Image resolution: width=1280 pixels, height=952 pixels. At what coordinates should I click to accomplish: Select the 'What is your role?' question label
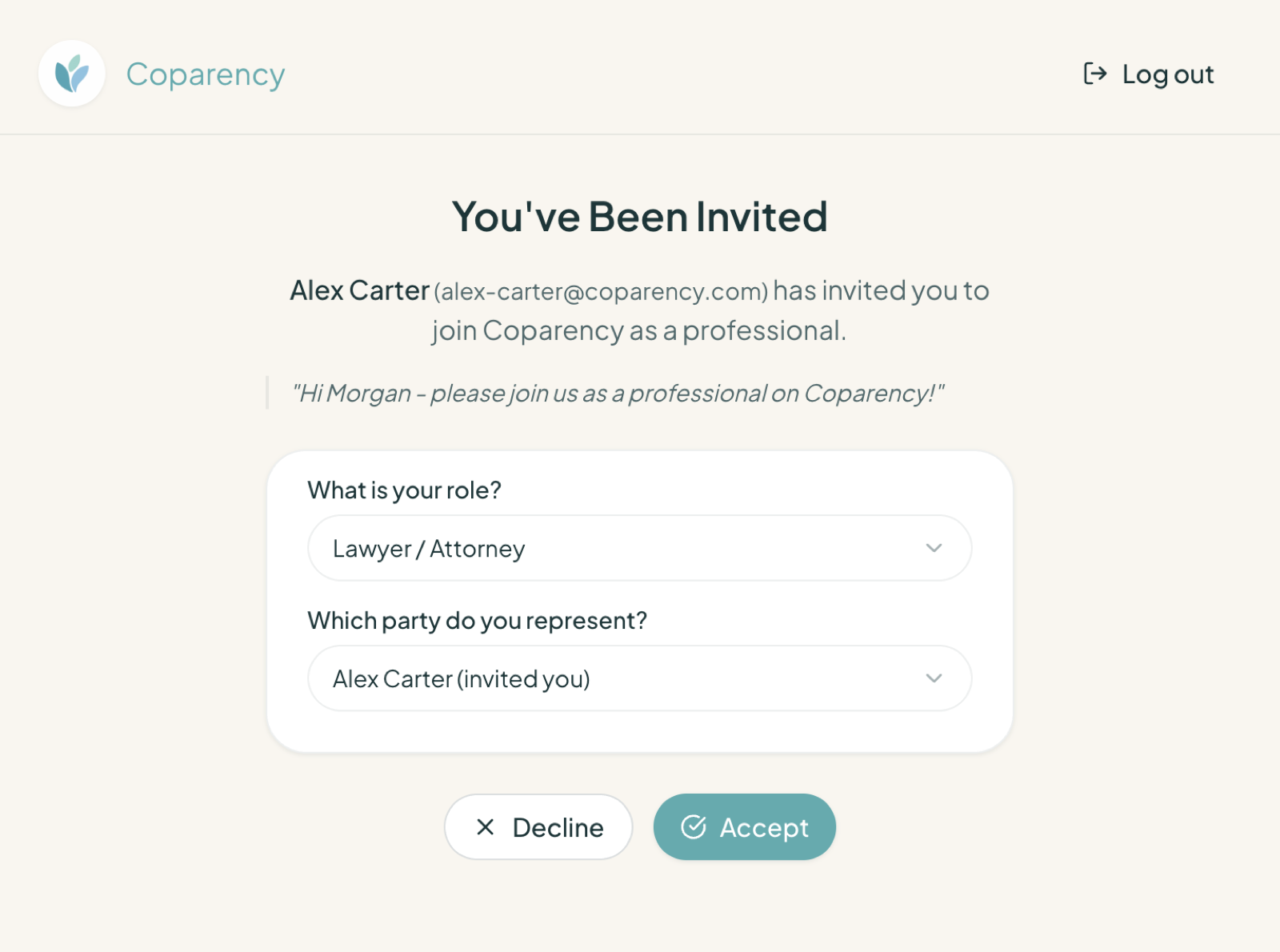(404, 490)
